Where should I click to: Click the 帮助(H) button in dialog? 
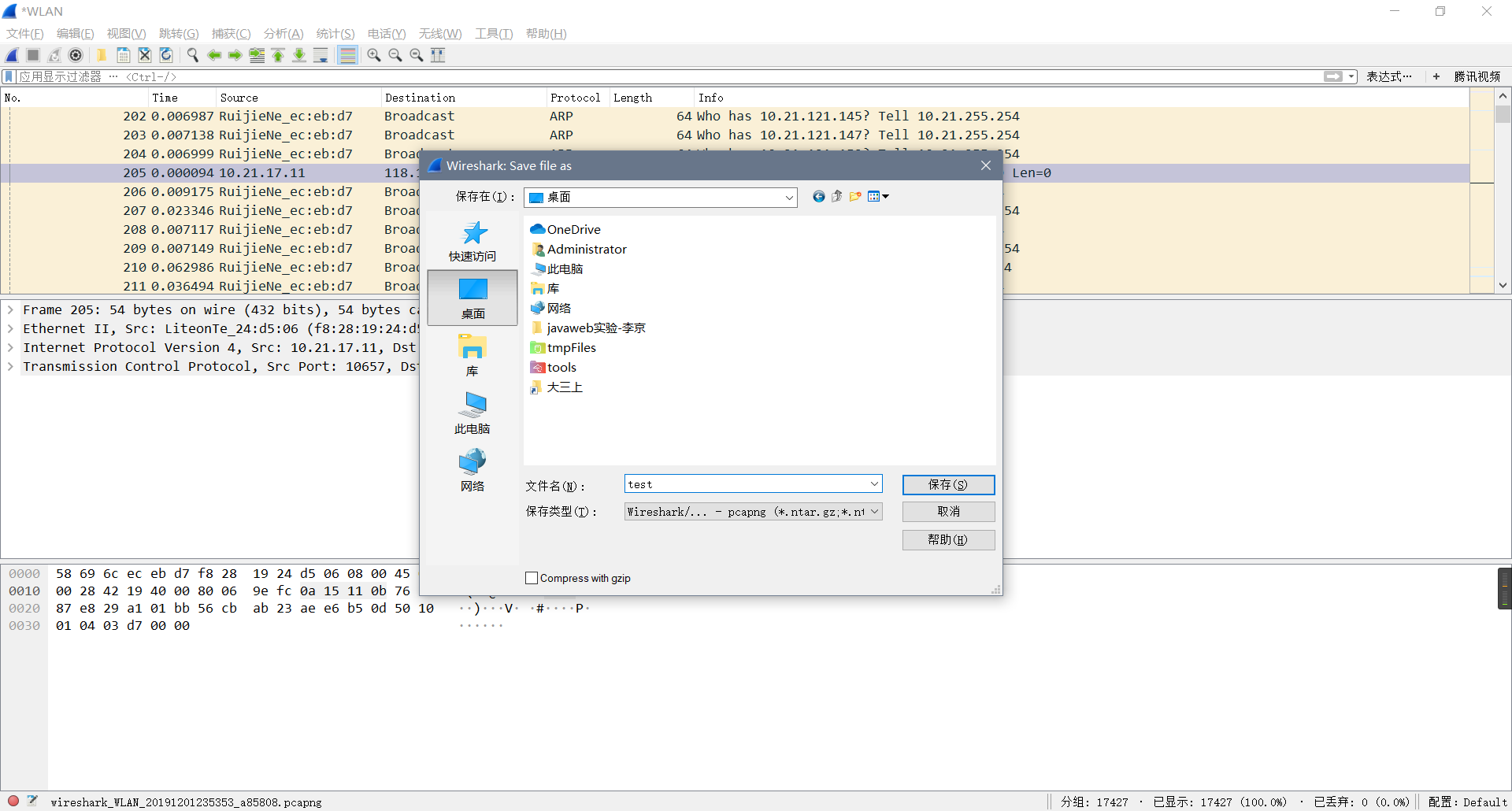948,539
